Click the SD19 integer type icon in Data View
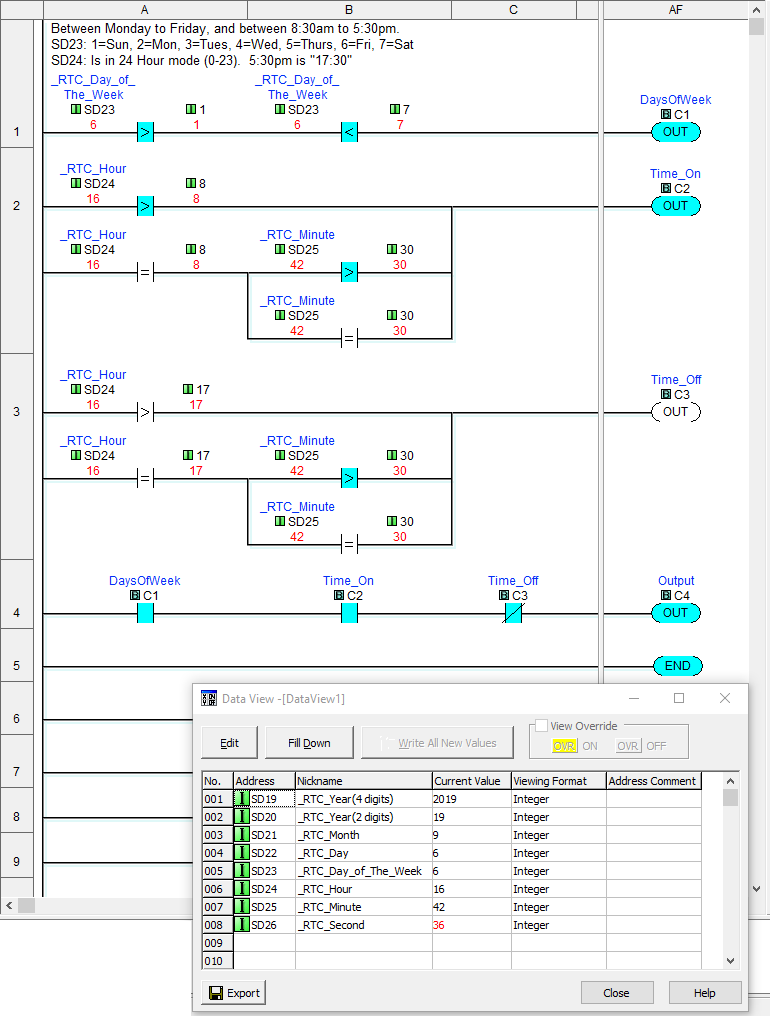This screenshot has width=770, height=1026. tap(242, 799)
